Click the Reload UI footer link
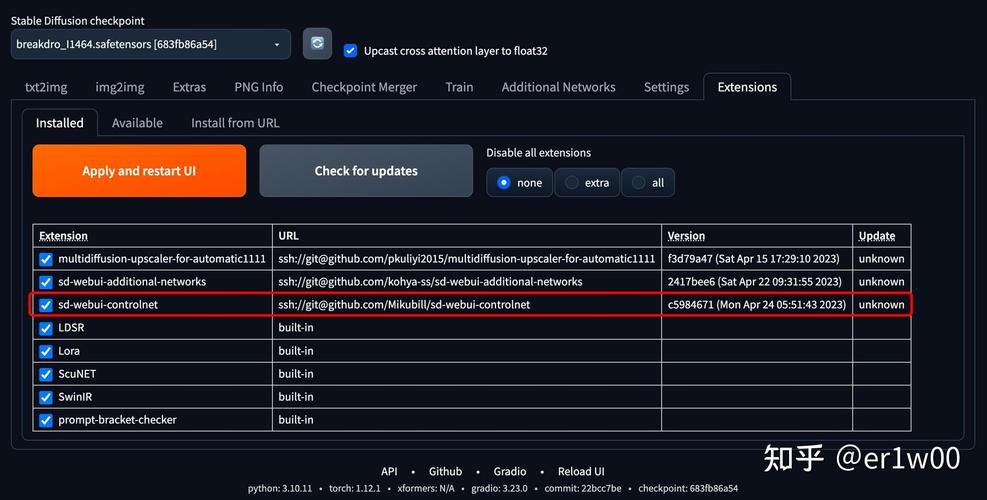The image size is (987, 500). pos(581,471)
